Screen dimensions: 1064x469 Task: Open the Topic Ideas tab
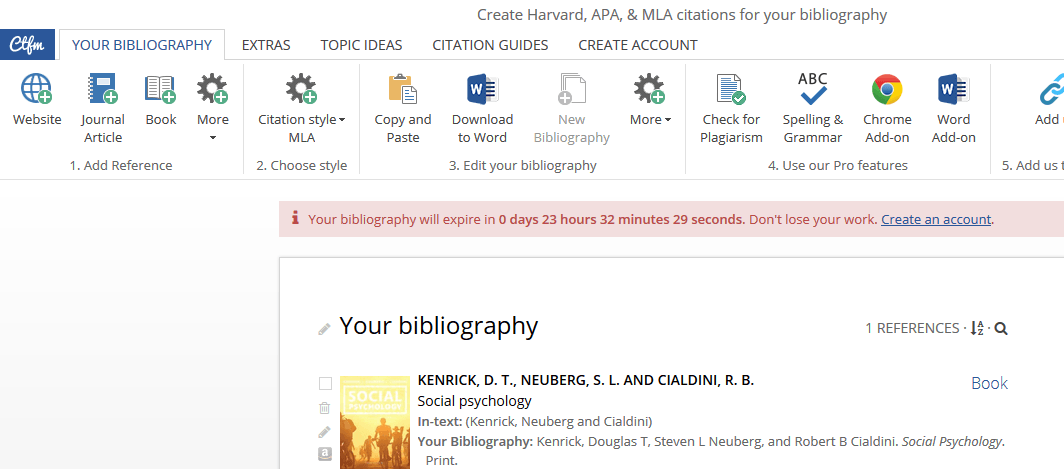[361, 45]
